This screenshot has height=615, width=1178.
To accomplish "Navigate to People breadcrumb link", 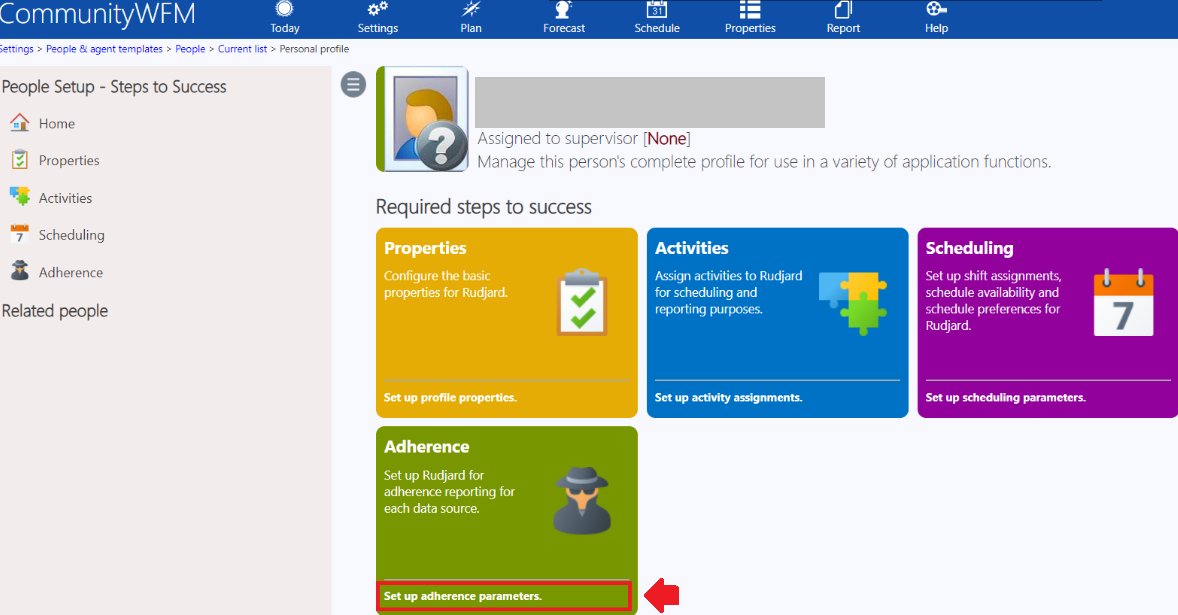I will tap(190, 49).
